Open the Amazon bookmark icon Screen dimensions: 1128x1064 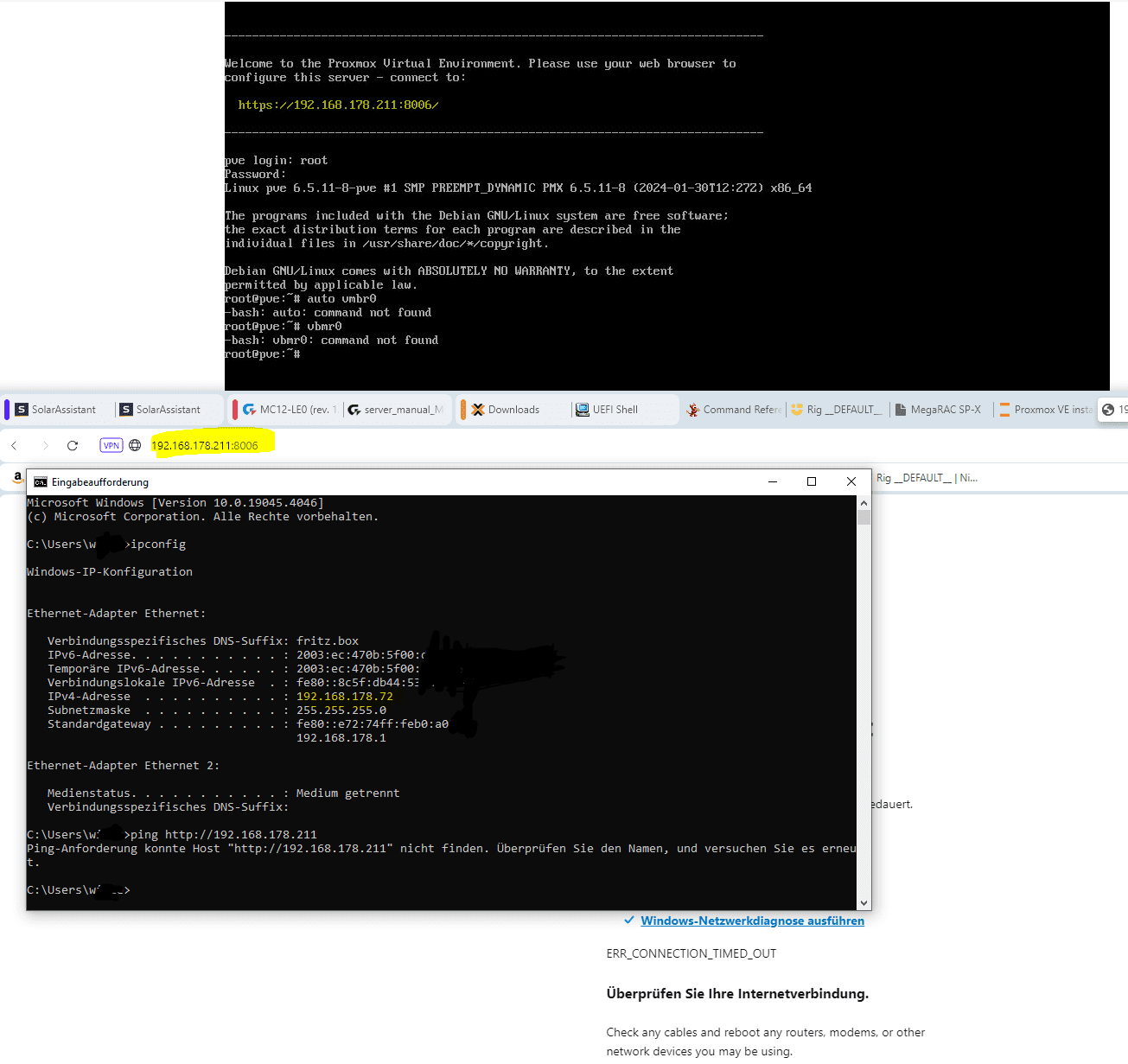pyautogui.click(x=17, y=477)
